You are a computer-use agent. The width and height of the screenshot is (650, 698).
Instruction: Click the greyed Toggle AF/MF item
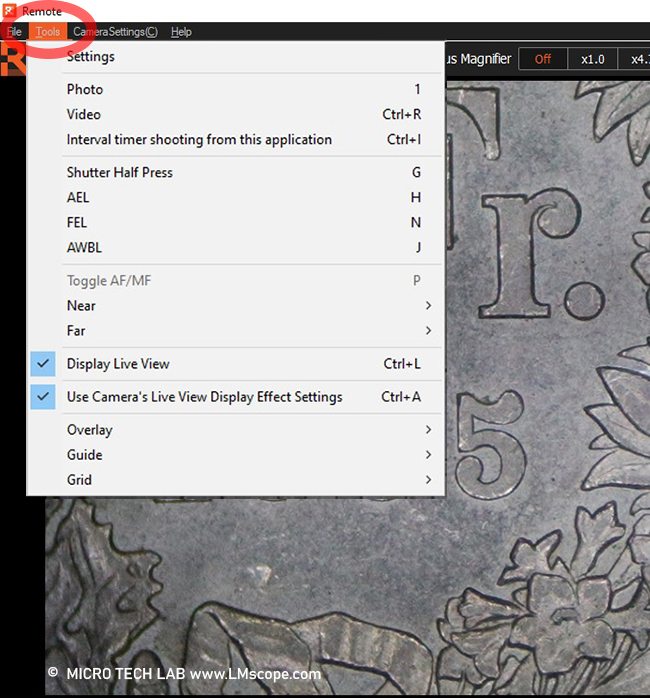click(x=236, y=280)
